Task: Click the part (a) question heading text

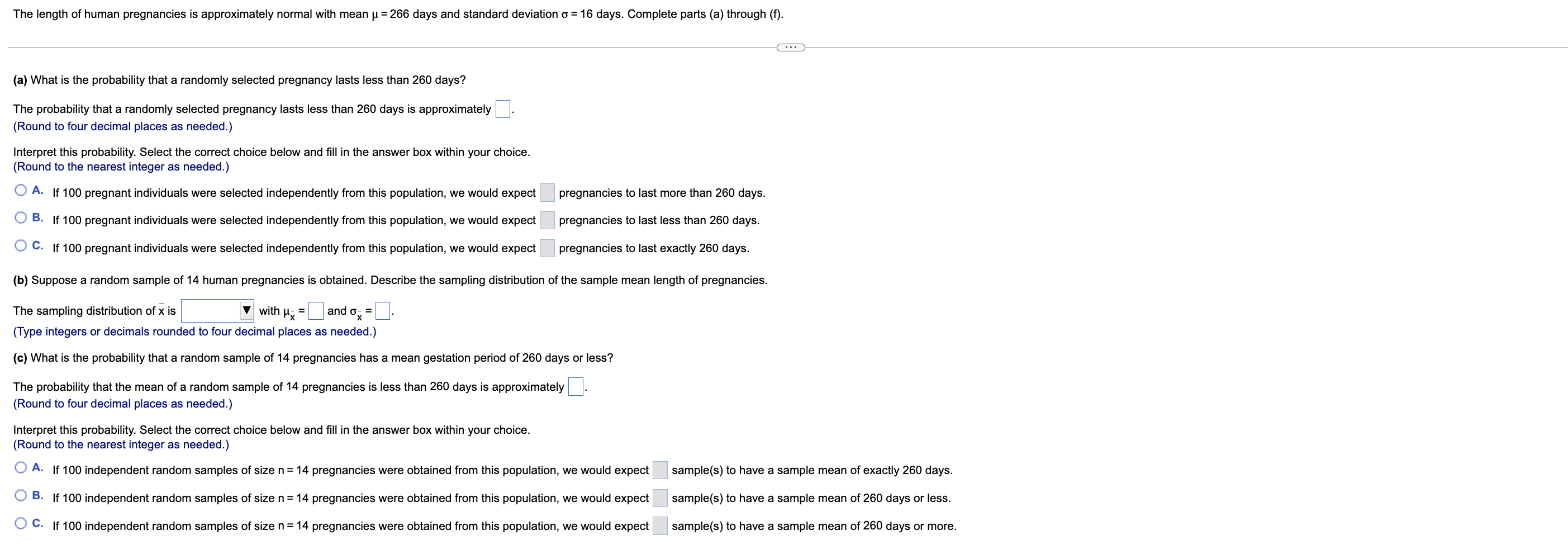Action: 239,81
